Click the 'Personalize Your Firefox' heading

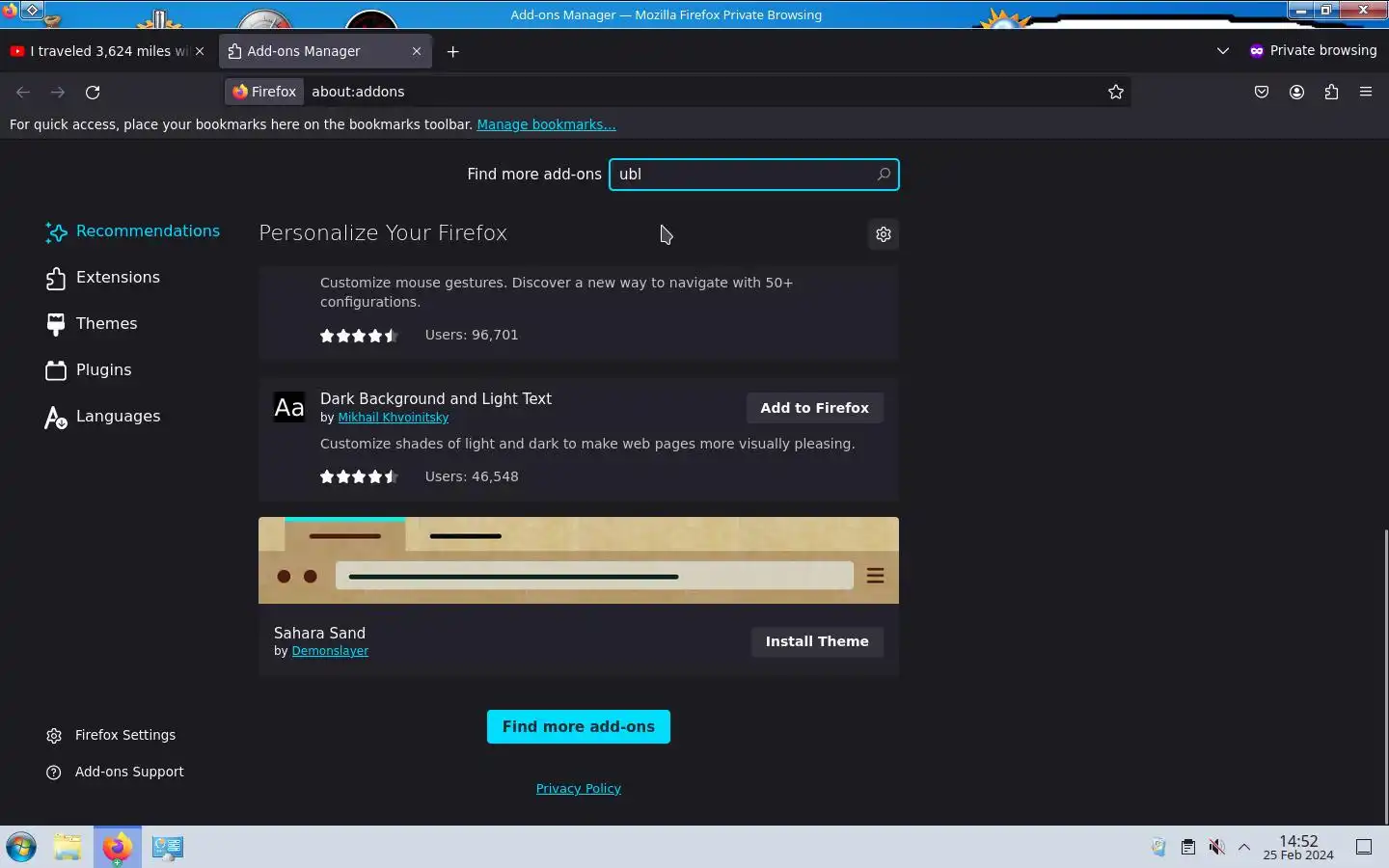click(383, 233)
